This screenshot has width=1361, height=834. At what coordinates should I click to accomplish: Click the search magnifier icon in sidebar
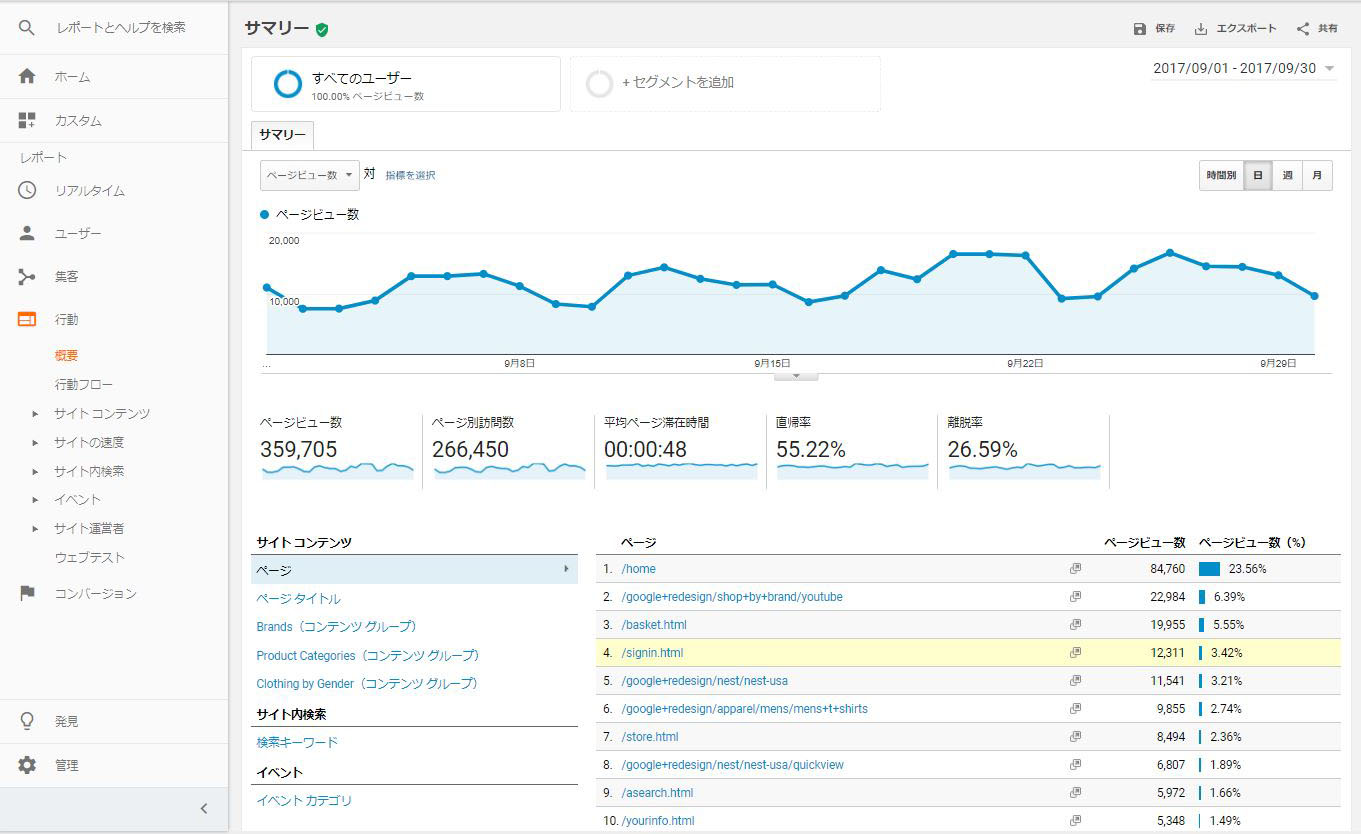point(27,28)
